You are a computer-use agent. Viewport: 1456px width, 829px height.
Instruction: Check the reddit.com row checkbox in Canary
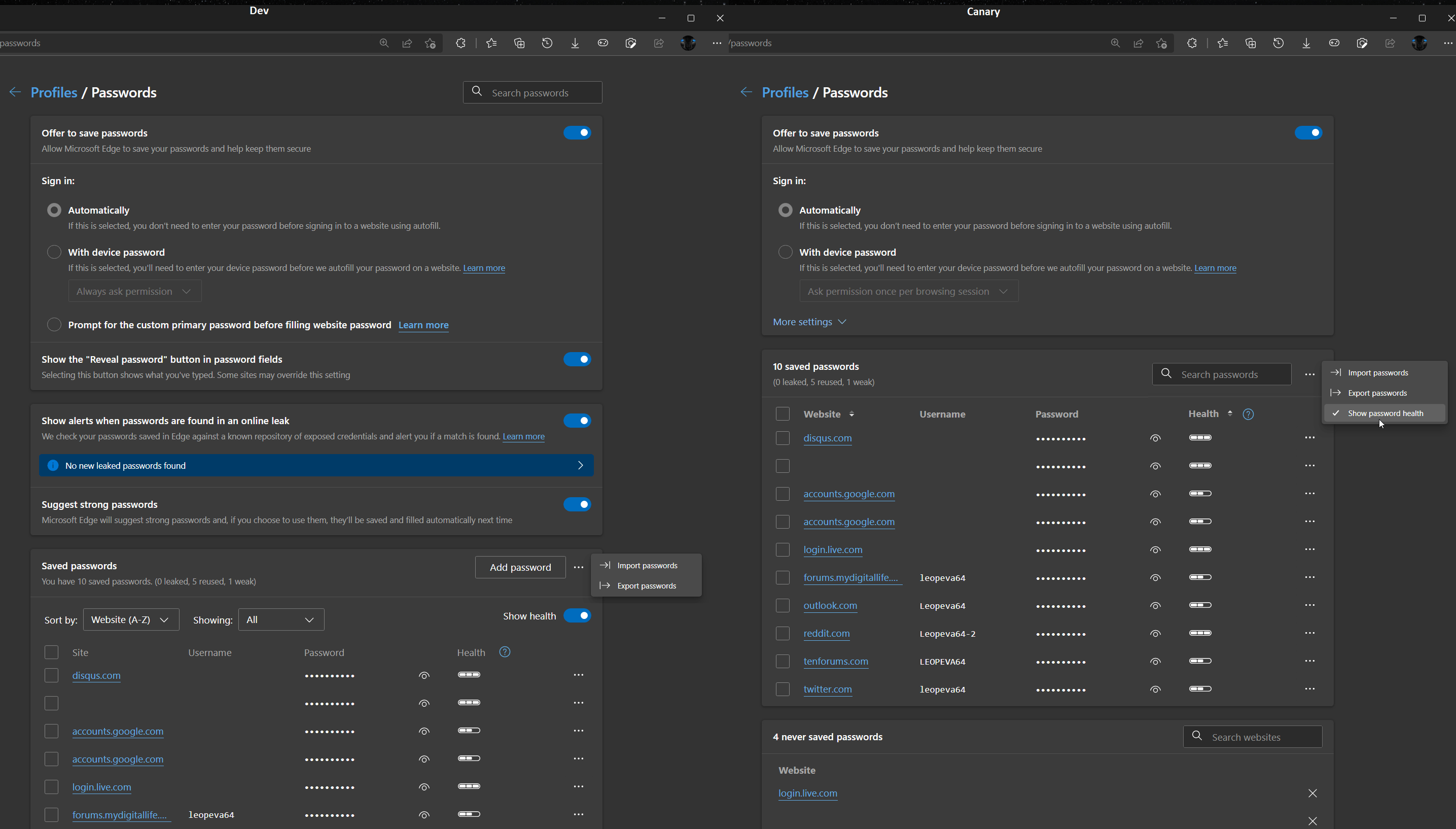coord(783,633)
